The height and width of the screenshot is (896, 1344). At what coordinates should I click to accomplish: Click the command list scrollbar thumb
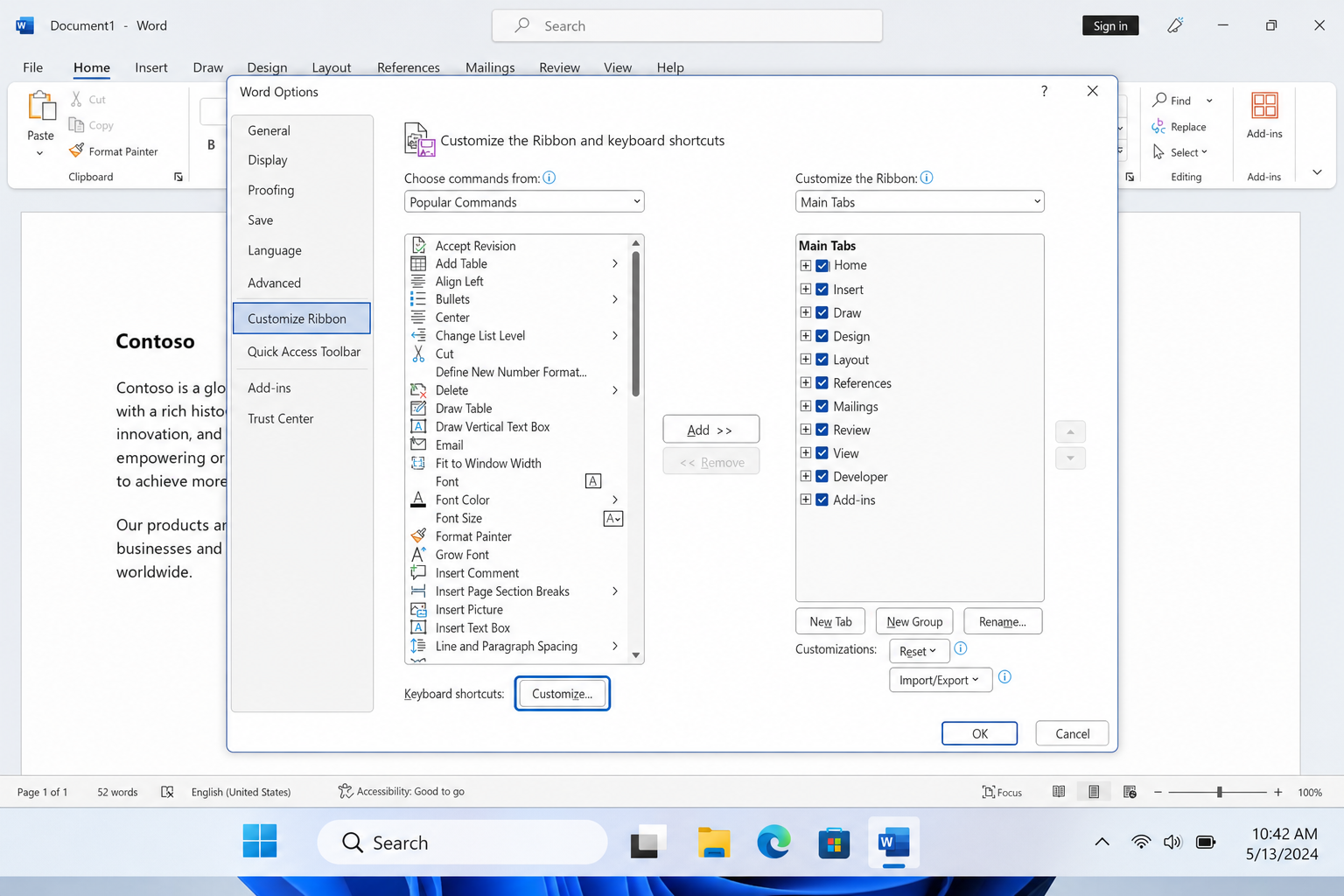click(635, 324)
